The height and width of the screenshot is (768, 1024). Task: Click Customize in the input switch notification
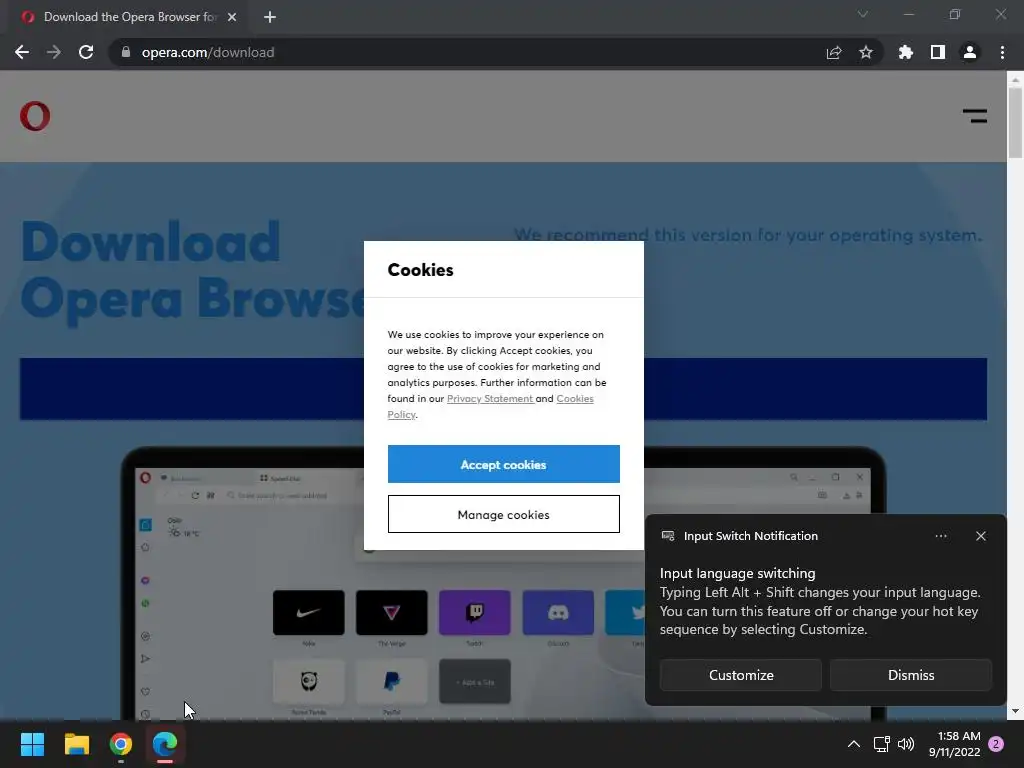(741, 675)
